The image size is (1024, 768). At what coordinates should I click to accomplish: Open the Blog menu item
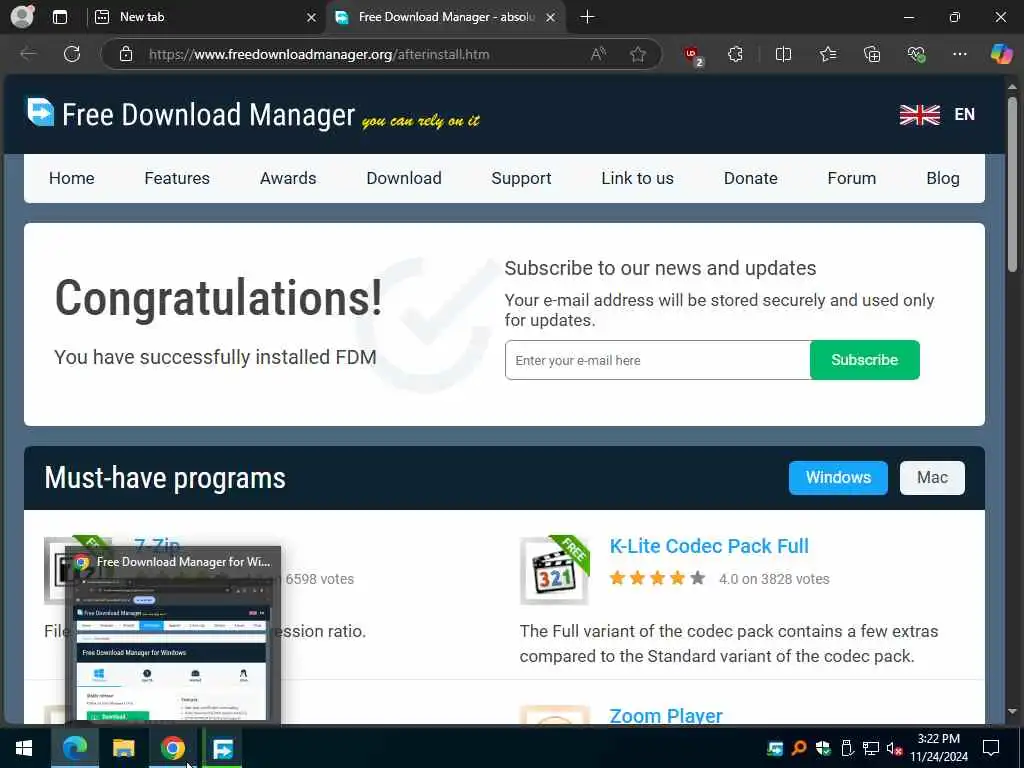click(943, 178)
